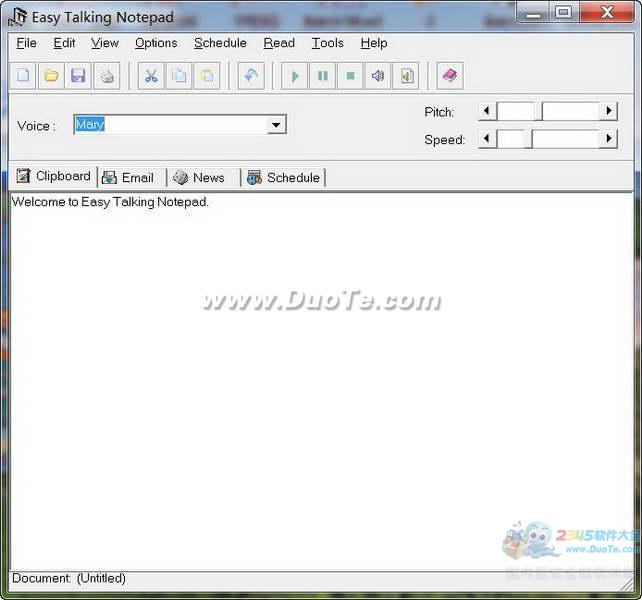Expand the Voice dropdown arrow

click(x=276, y=125)
